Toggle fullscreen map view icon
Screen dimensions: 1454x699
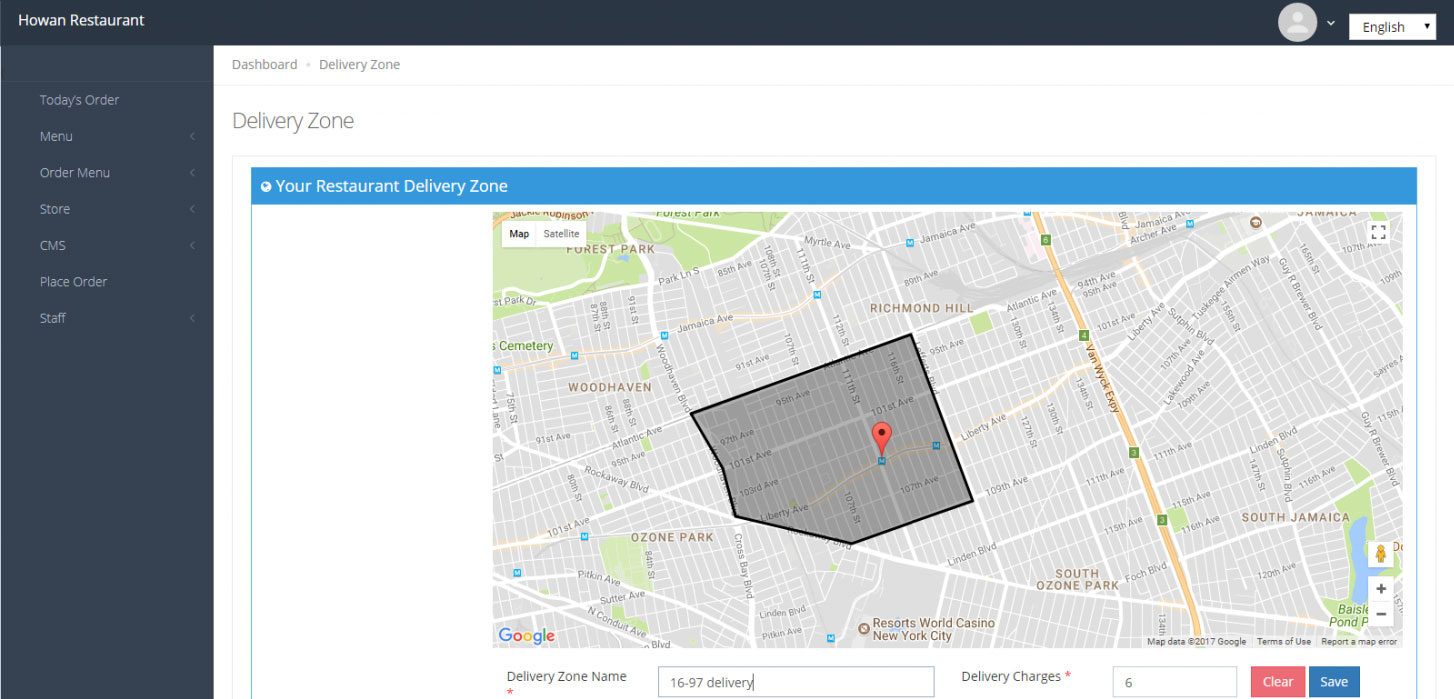(x=1378, y=233)
